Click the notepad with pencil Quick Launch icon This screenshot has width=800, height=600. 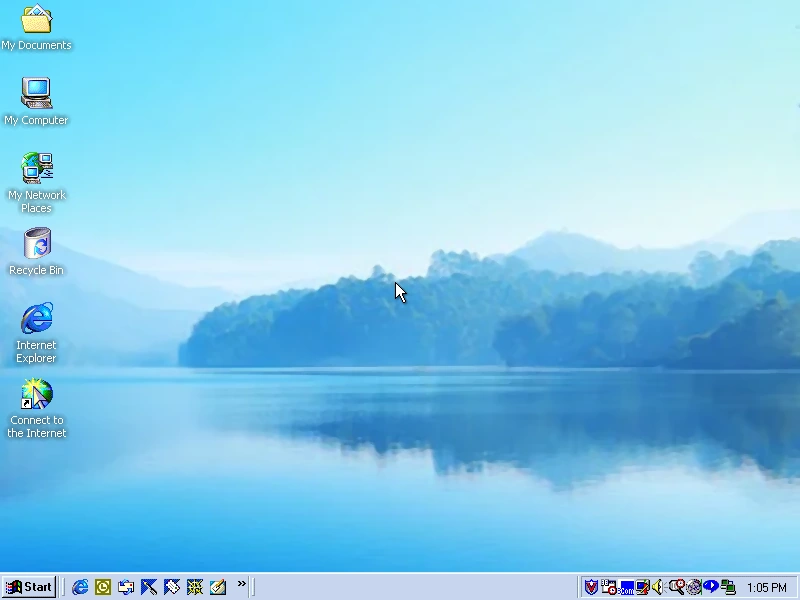click(x=218, y=587)
